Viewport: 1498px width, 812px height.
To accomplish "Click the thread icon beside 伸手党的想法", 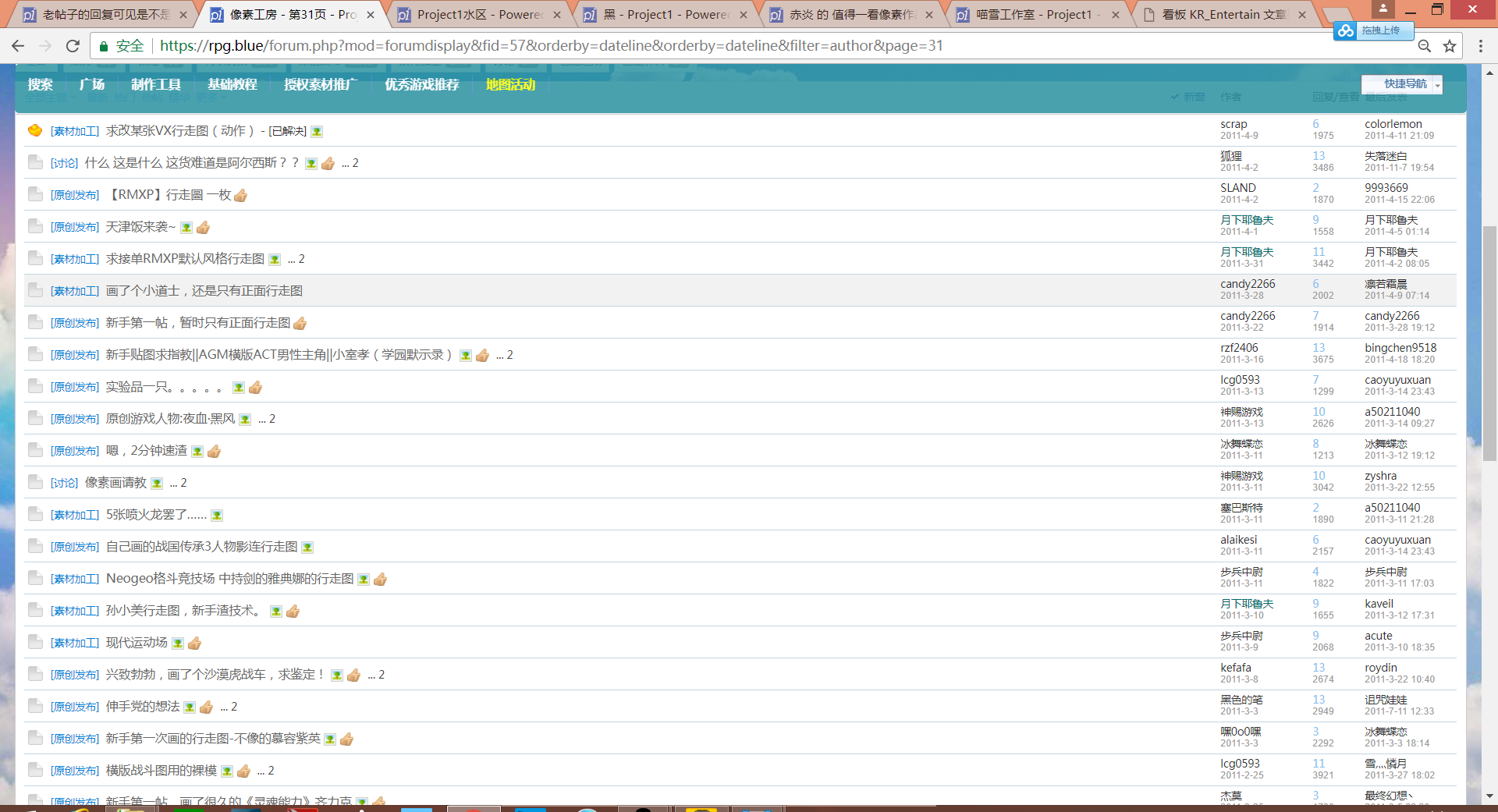I will 35,706.
